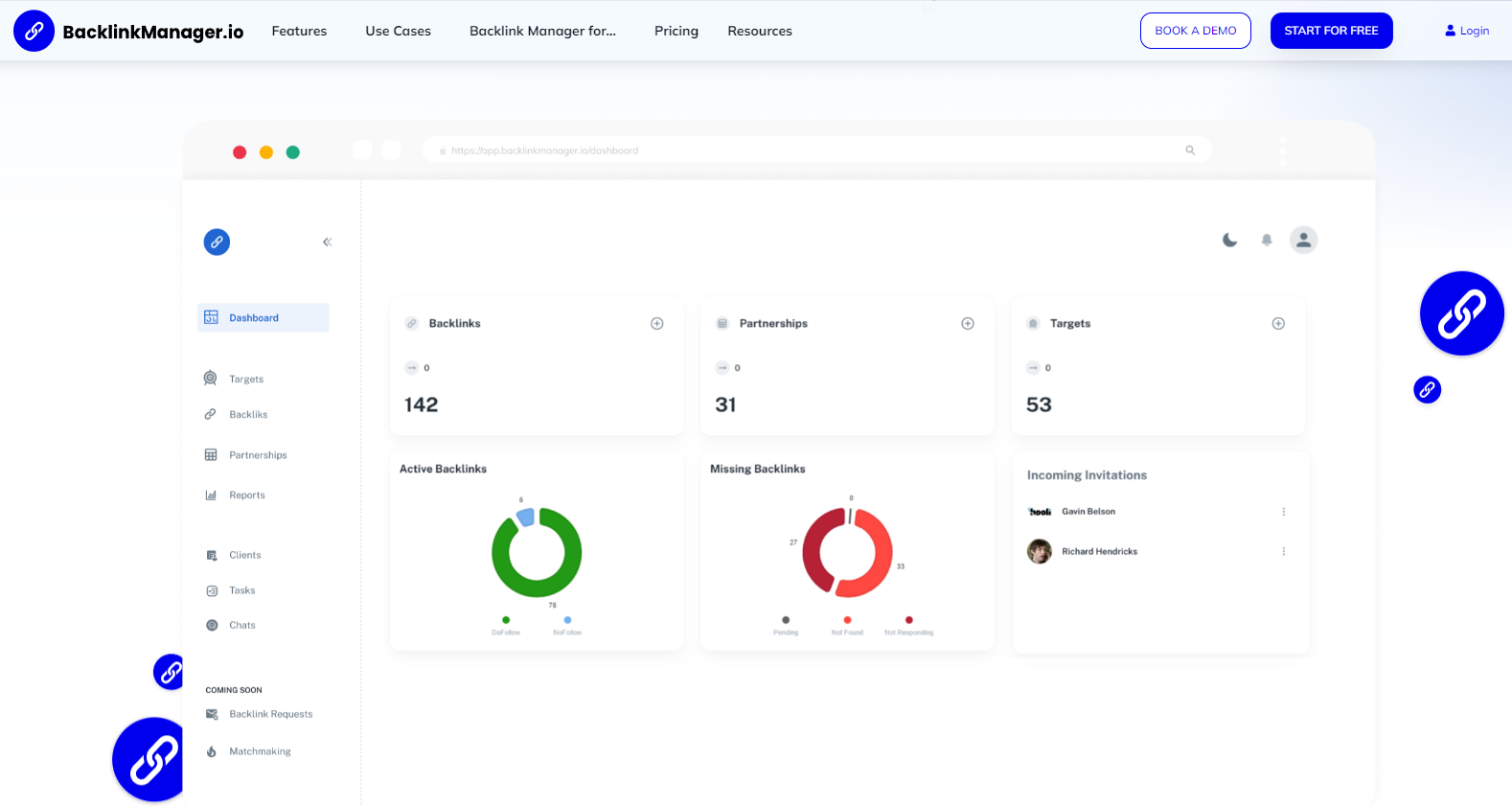Click the Partnerships sidebar table icon
Screen dimensions: 1512x806
tap(211, 455)
